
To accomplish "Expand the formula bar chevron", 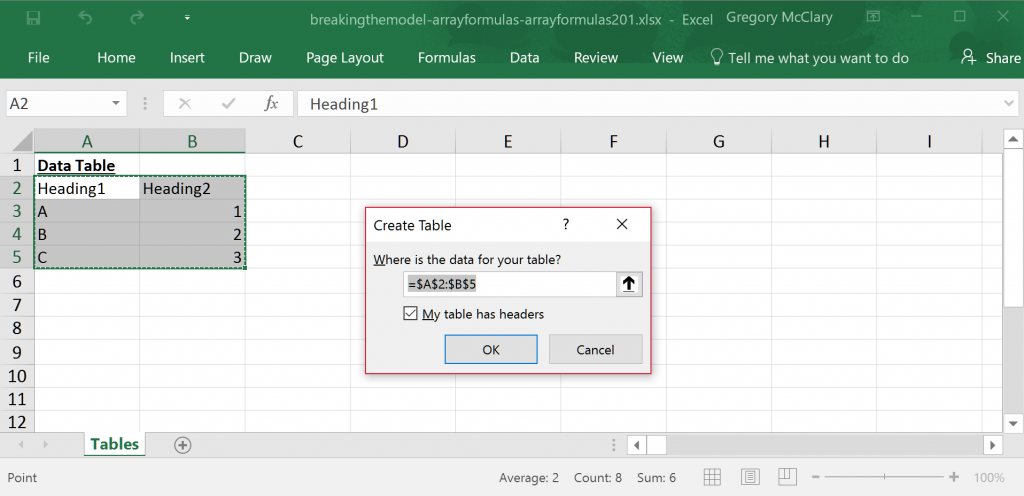I will 1008,103.
